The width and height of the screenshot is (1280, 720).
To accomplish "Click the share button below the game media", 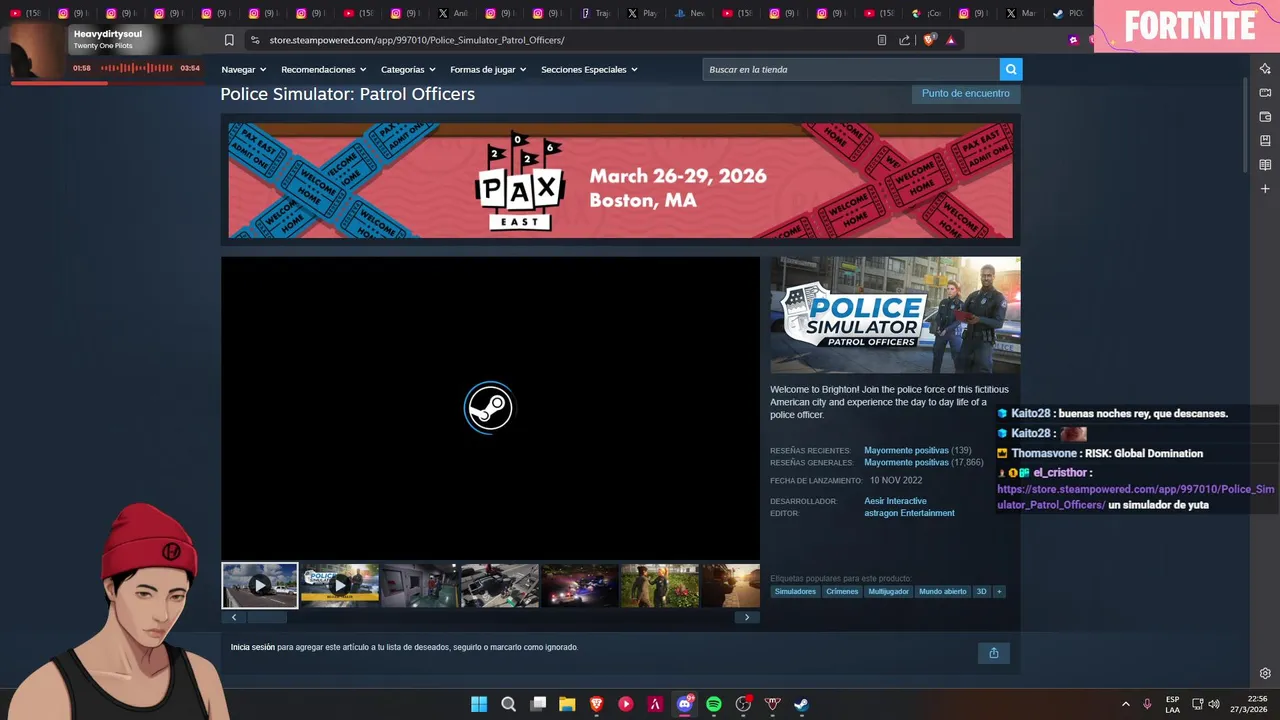I will coord(994,653).
